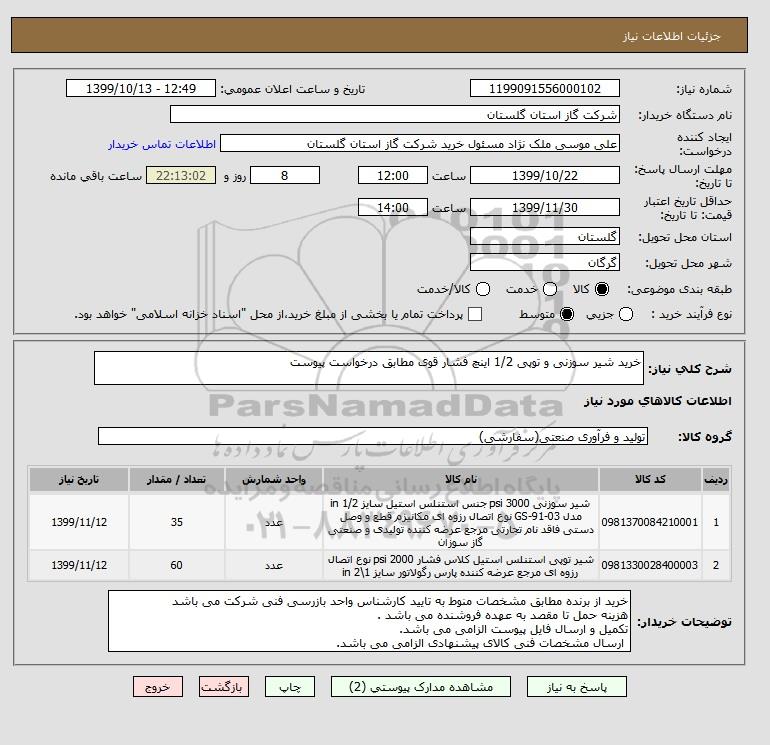The height and width of the screenshot is (745, 770).
Task: Click the need date 1399/11/12 in row 2
Action: [79, 565]
